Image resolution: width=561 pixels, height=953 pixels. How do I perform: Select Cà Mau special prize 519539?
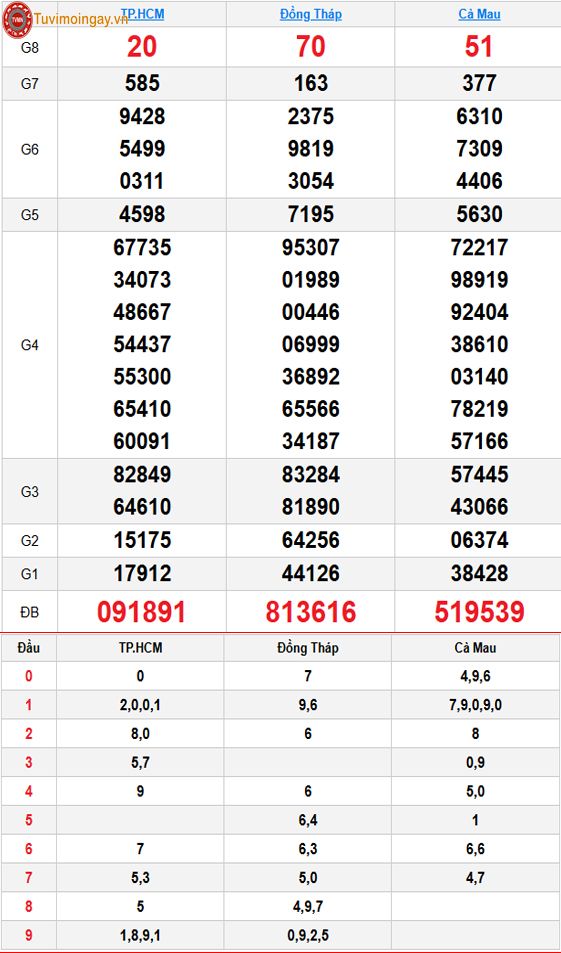[x=479, y=611]
